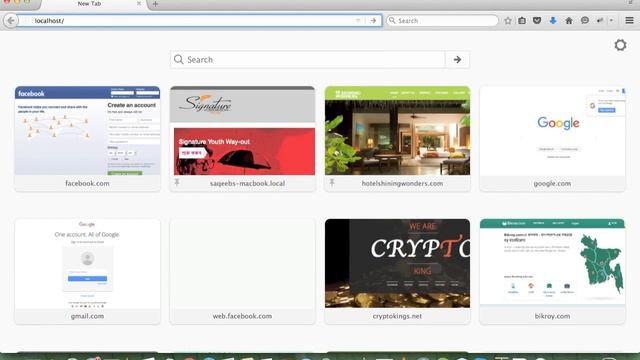Viewport: 640px width, 360px height.
Task: Focus the toolbar Search box
Action: click(442, 20)
